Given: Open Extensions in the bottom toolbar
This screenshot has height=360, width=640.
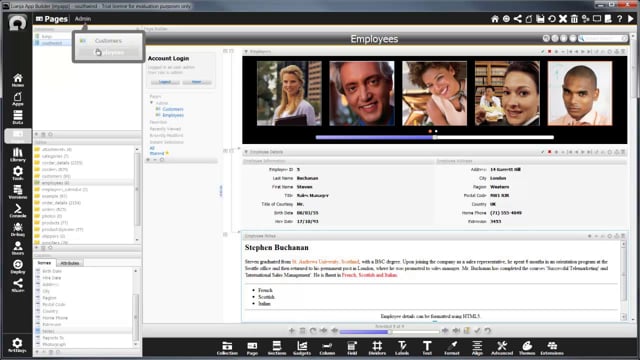Looking at the screenshot, I should 552,348.
